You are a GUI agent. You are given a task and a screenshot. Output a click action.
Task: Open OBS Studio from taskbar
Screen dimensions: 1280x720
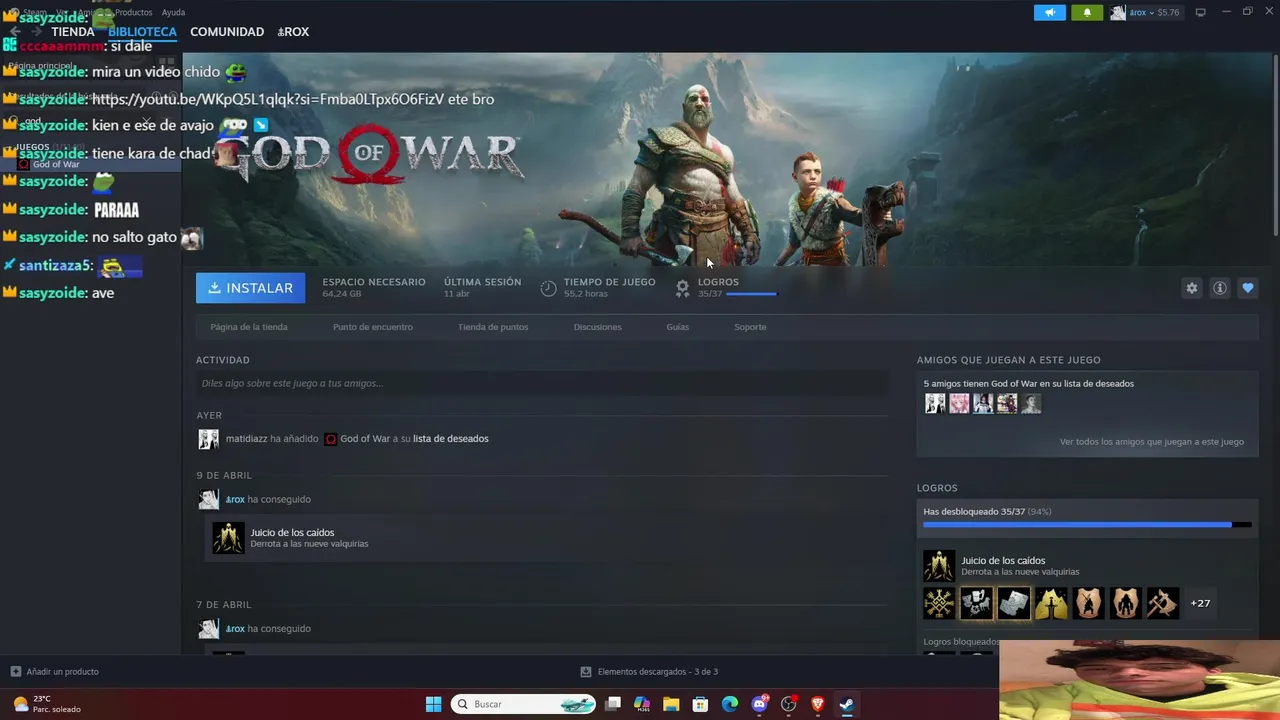tap(788, 704)
